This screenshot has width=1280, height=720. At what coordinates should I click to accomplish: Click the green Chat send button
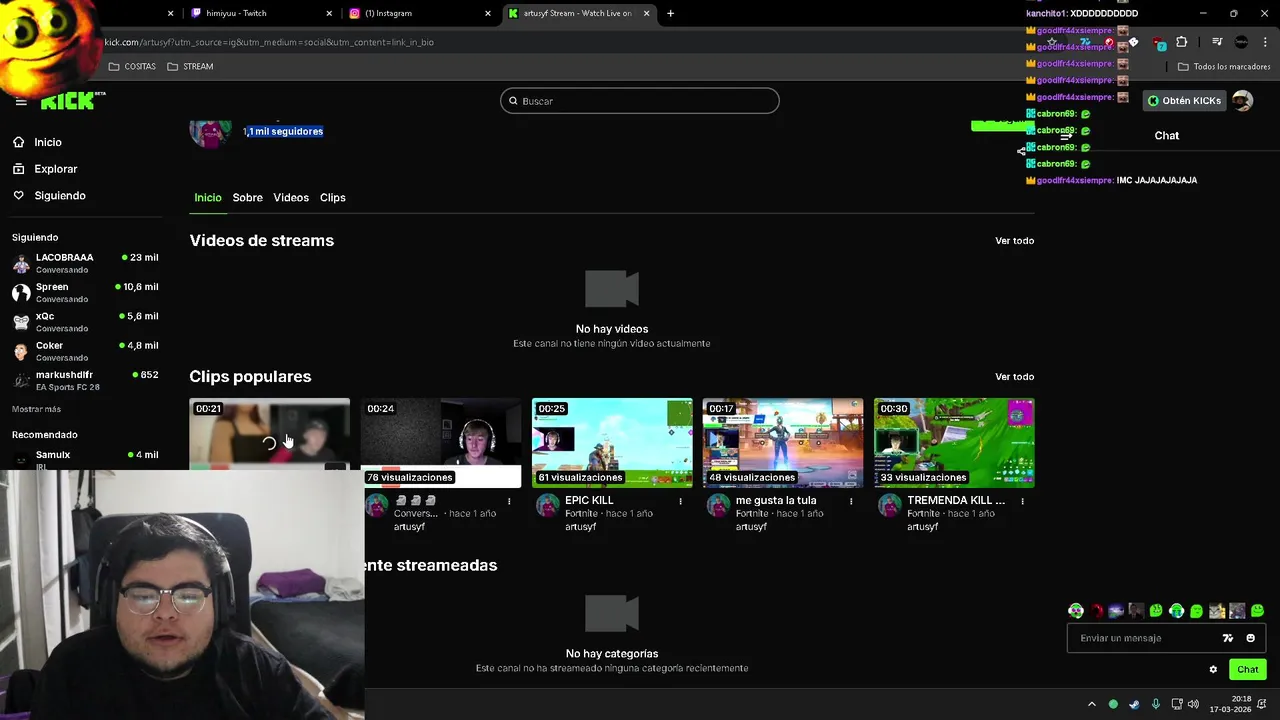1248,670
